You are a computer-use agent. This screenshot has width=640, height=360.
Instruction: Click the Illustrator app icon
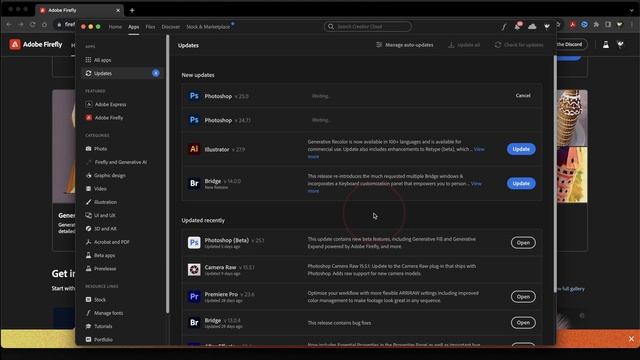pyautogui.click(x=194, y=149)
